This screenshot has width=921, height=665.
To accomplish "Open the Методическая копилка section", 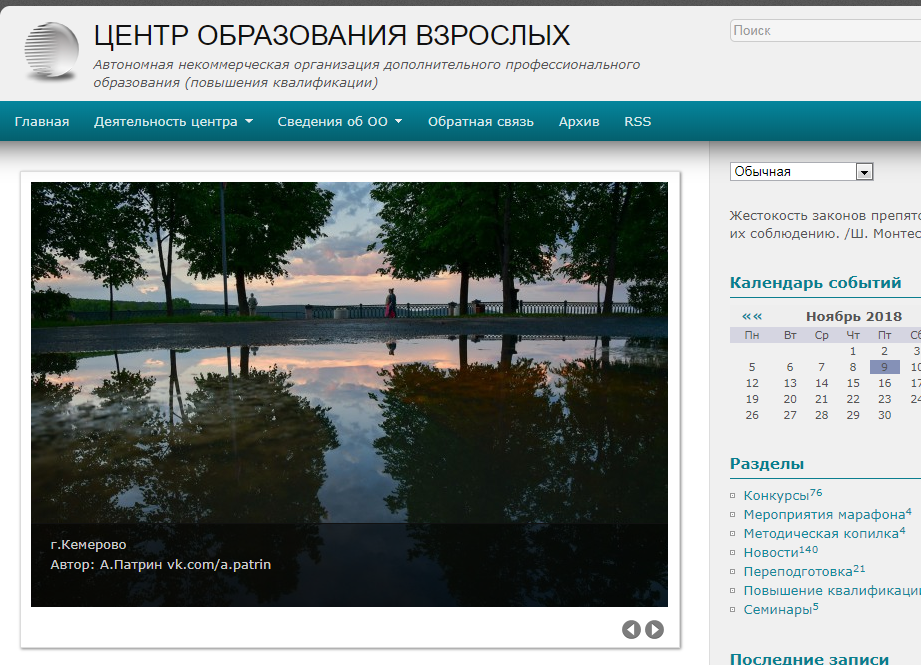I will click(820, 534).
